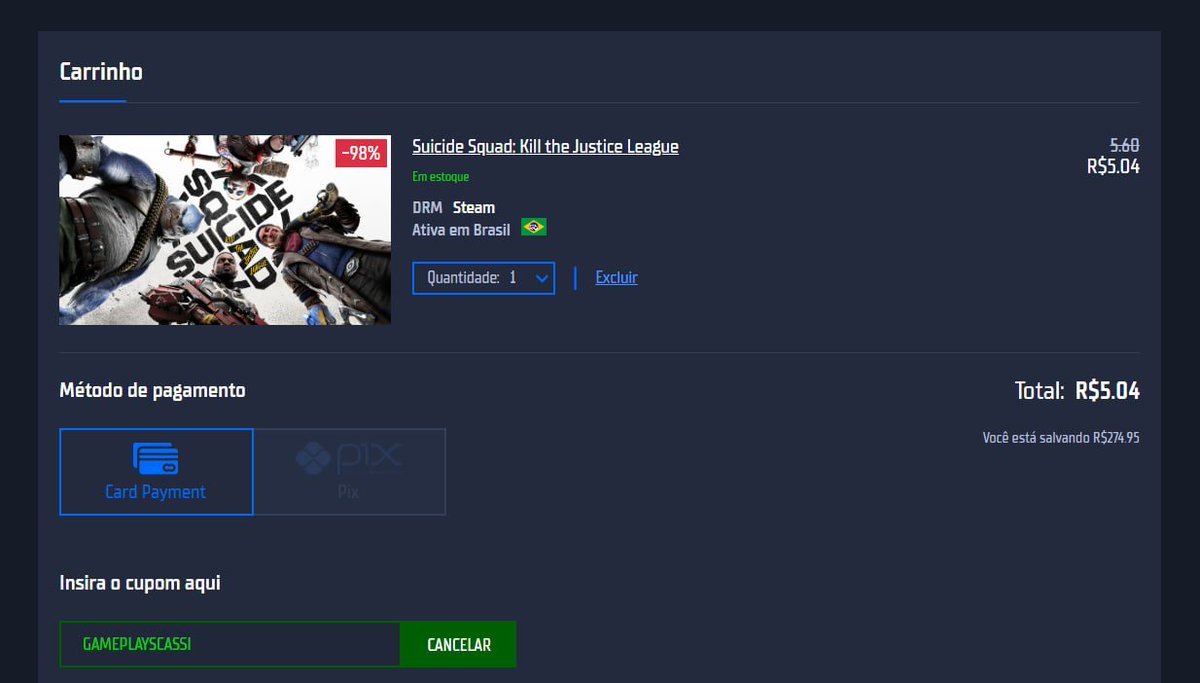Click the Total: R$5.04 amount
This screenshot has width=1200, height=683.
point(1077,391)
